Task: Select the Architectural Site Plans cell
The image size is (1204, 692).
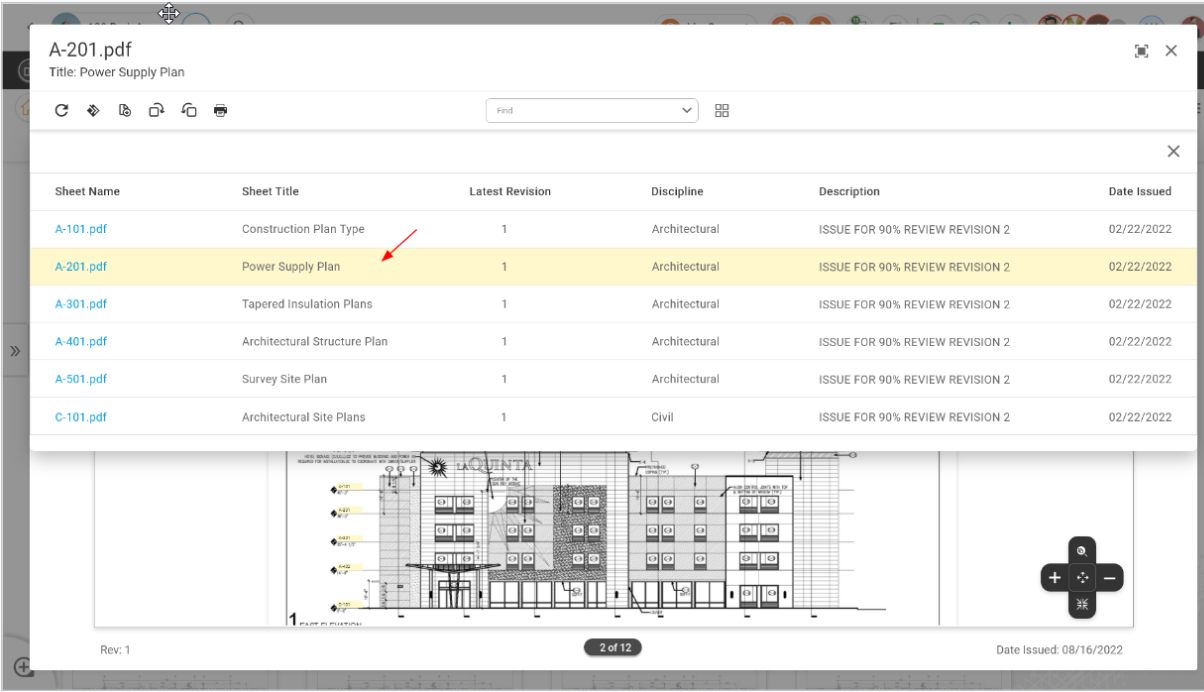Action: click(304, 417)
